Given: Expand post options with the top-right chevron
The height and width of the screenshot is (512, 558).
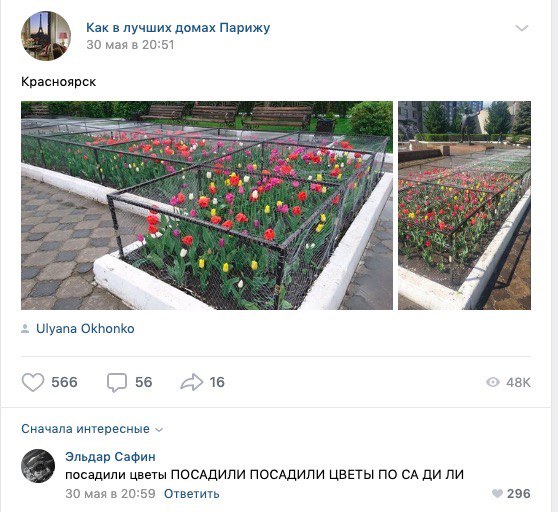Looking at the screenshot, I should pos(522,28).
